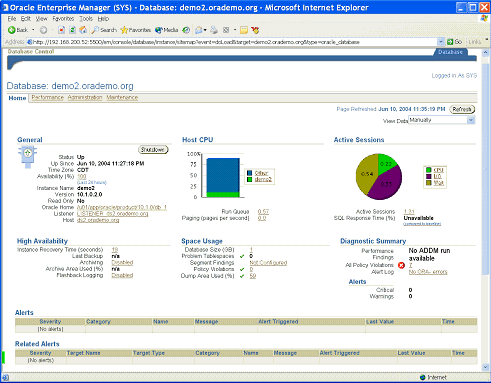Click the olive Wait legend swatch
The width and height of the screenshot is (491, 383).
tap(429, 183)
